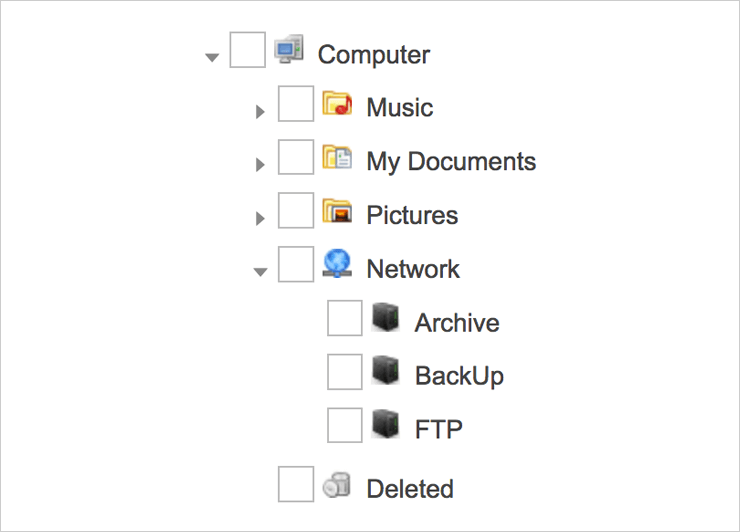This screenshot has width=740, height=532.
Task: Click the Deleted trash can icon
Action: pyautogui.click(x=337, y=485)
